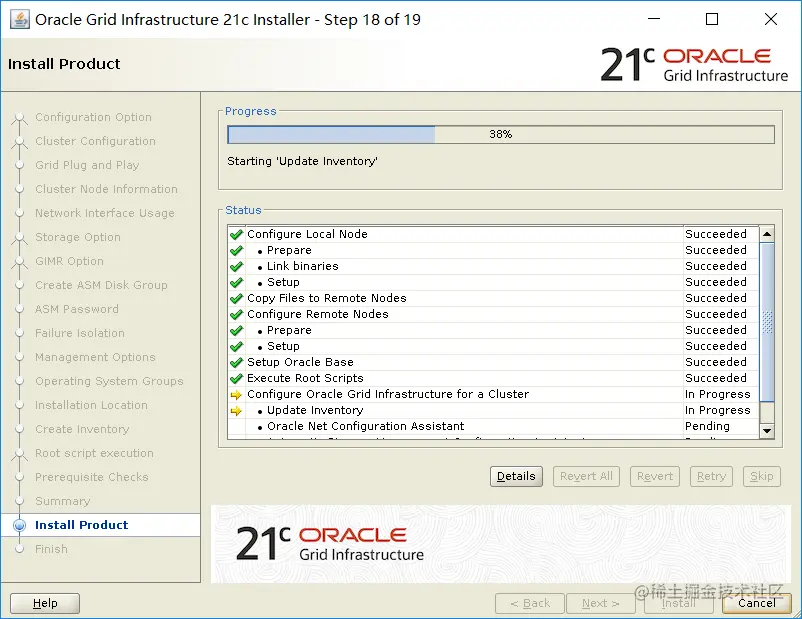This screenshot has height=619, width=802.
Task: Click the 38% progress bar
Action: coord(501,135)
